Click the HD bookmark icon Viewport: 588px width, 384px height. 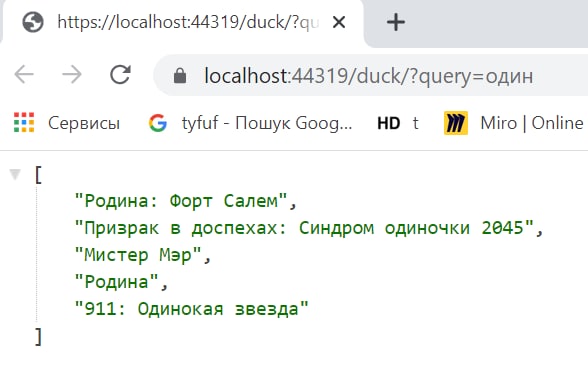[388, 123]
